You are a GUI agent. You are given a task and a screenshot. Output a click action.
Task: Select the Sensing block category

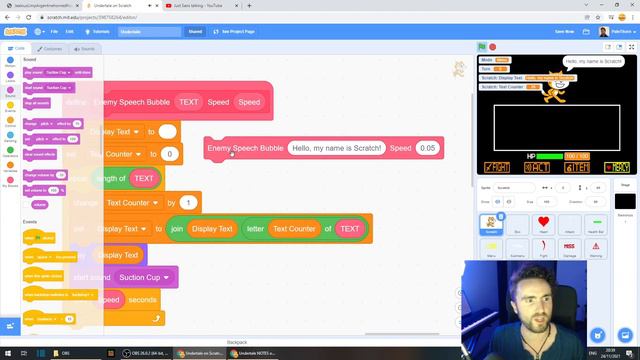10,137
